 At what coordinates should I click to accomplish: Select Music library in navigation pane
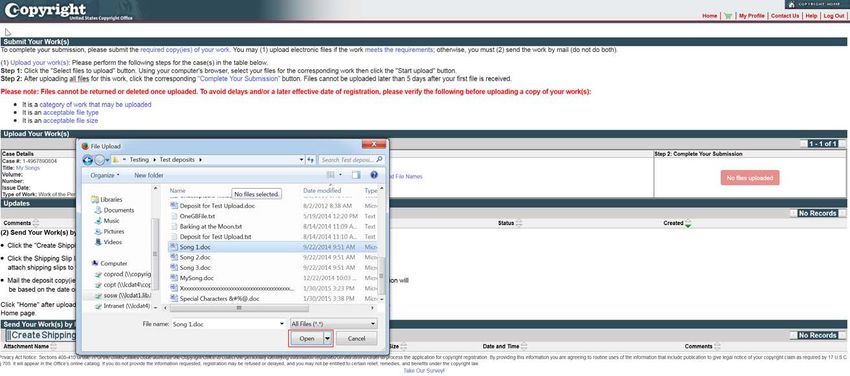pyautogui.click(x=107, y=221)
